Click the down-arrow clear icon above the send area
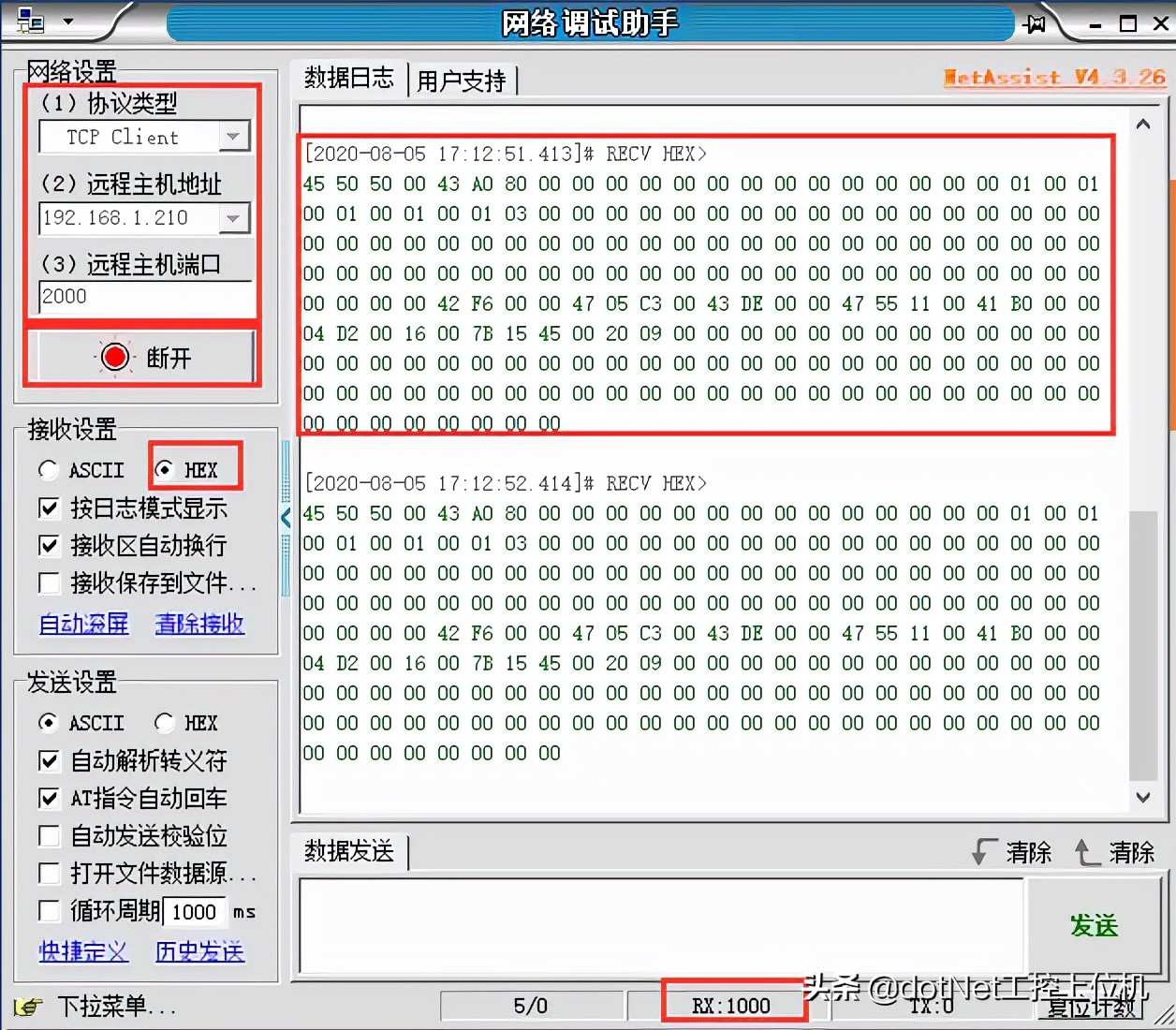The height and width of the screenshot is (1030, 1176). click(x=983, y=852)
